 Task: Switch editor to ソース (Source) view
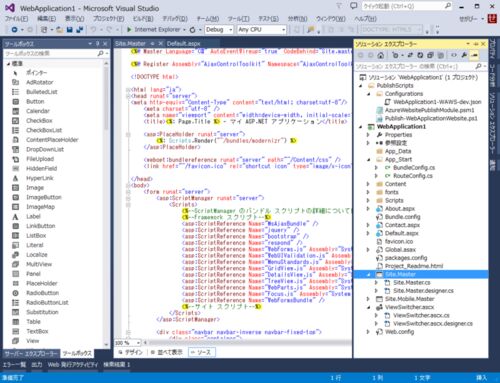[202, 352]
